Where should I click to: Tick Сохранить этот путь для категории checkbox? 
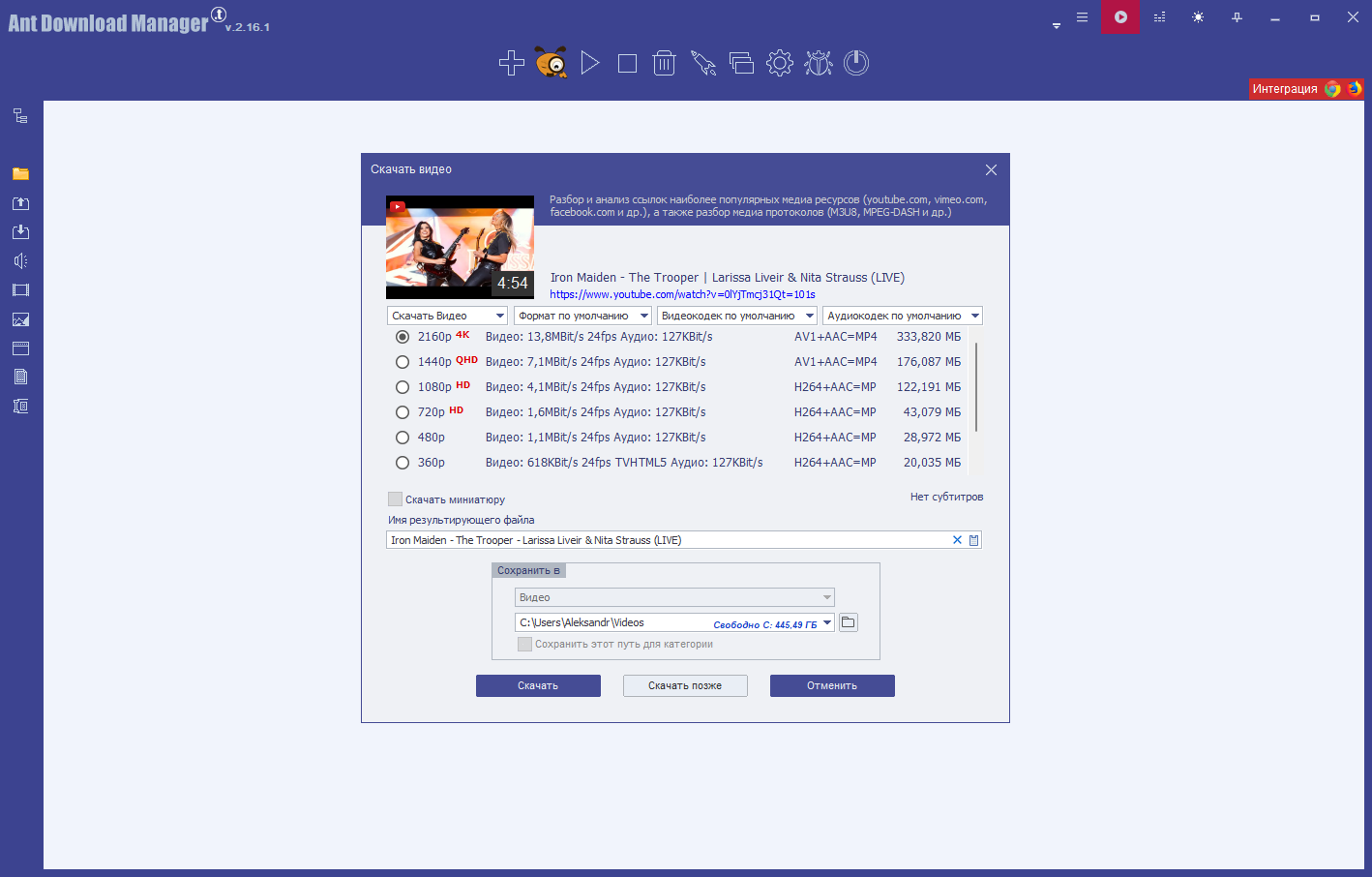(524, 644)
